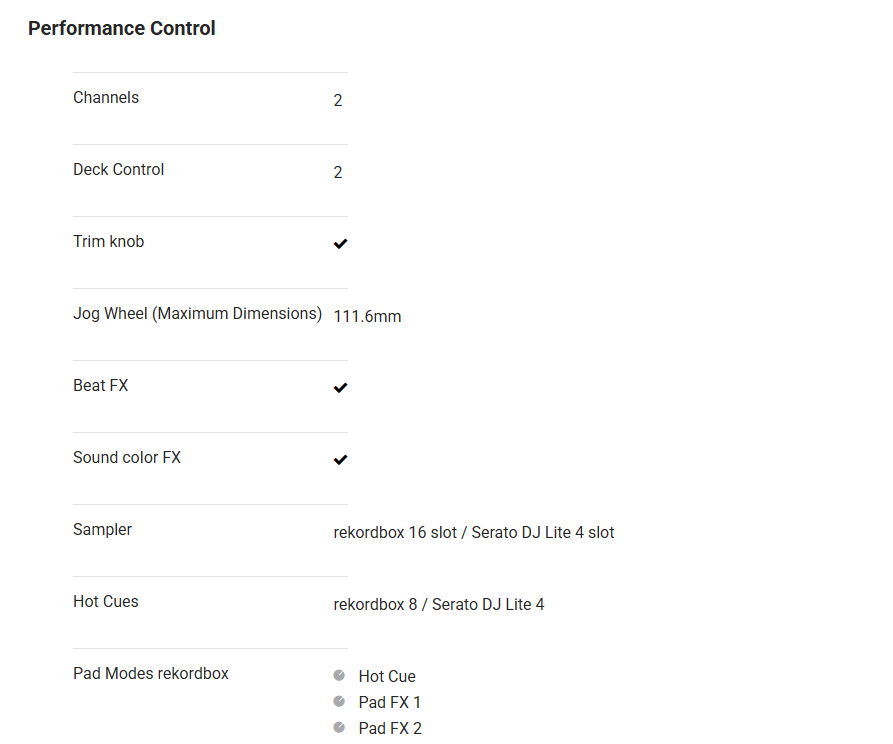The width and height of the screenshot is (893, 744).
Task: Click the bullet icon beside Pad FX 2
Action: click(x=339, y=727)
